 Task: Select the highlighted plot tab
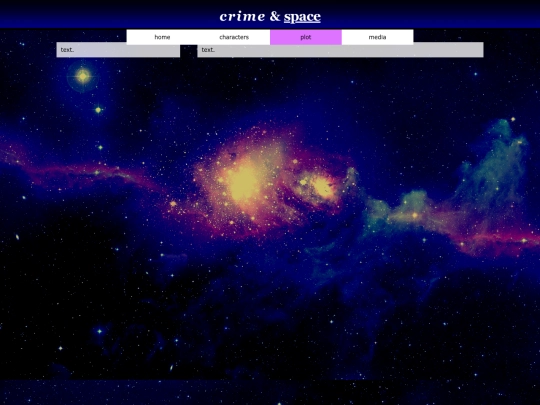pyautogui.click(x=306, y=37)
